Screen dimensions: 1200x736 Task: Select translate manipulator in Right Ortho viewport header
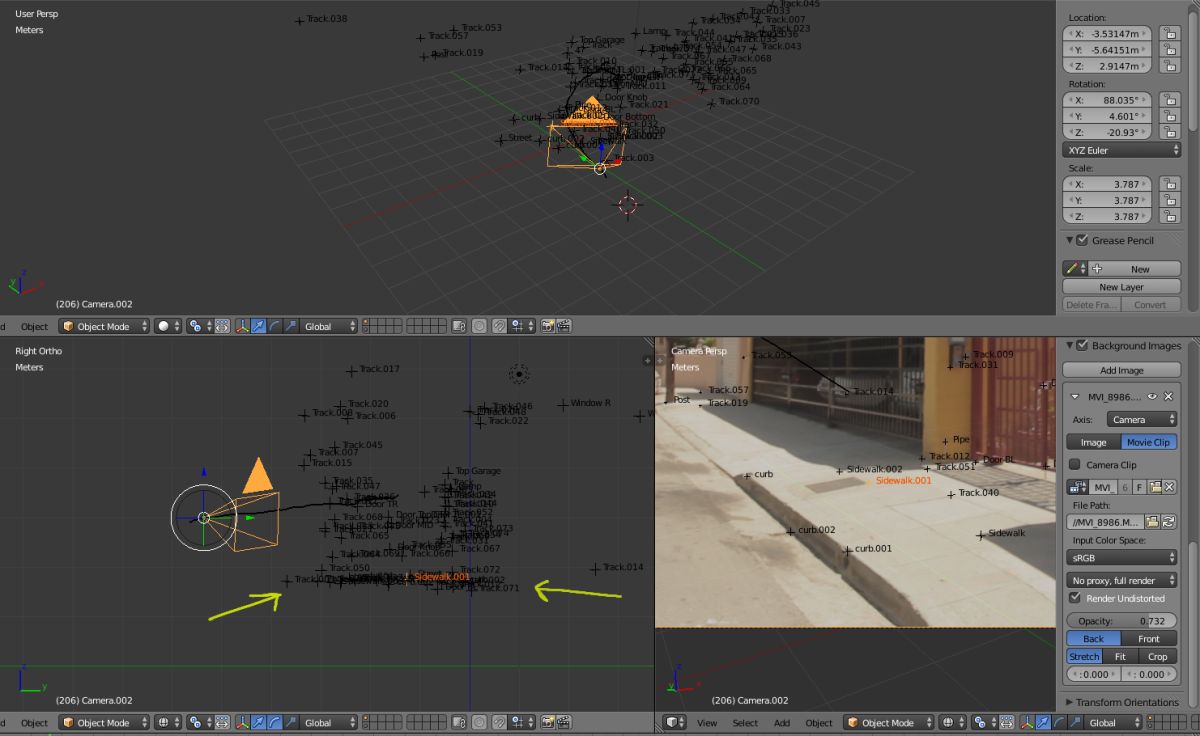258,722
